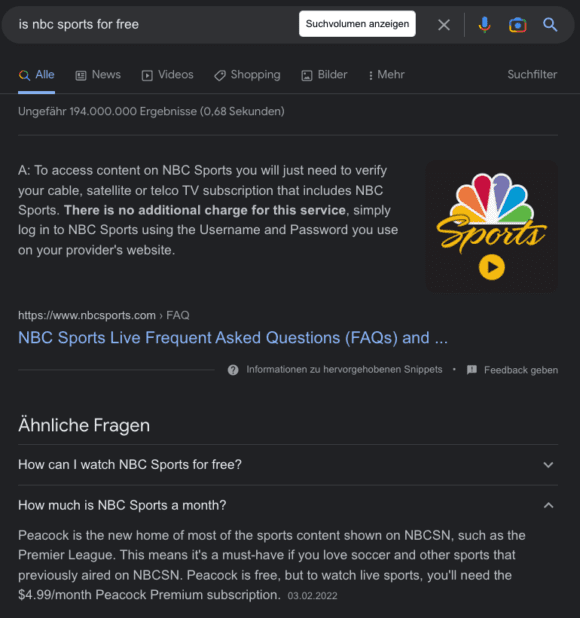The width and height of the screenshot is (580, 618).
Task: Click the Ähnliche Fragen heading
Action: [84, 425]
